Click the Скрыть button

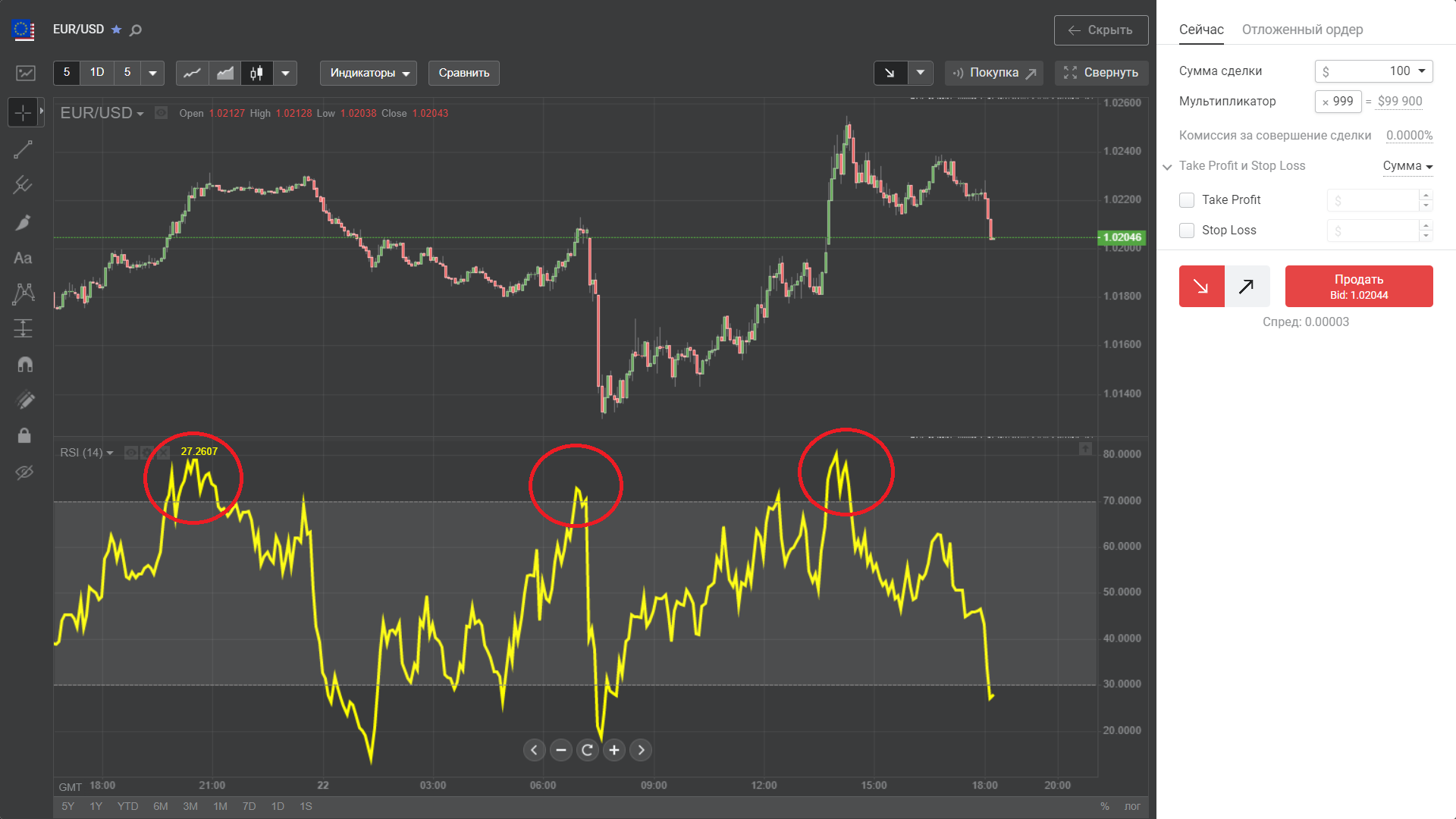point(1100,30)
